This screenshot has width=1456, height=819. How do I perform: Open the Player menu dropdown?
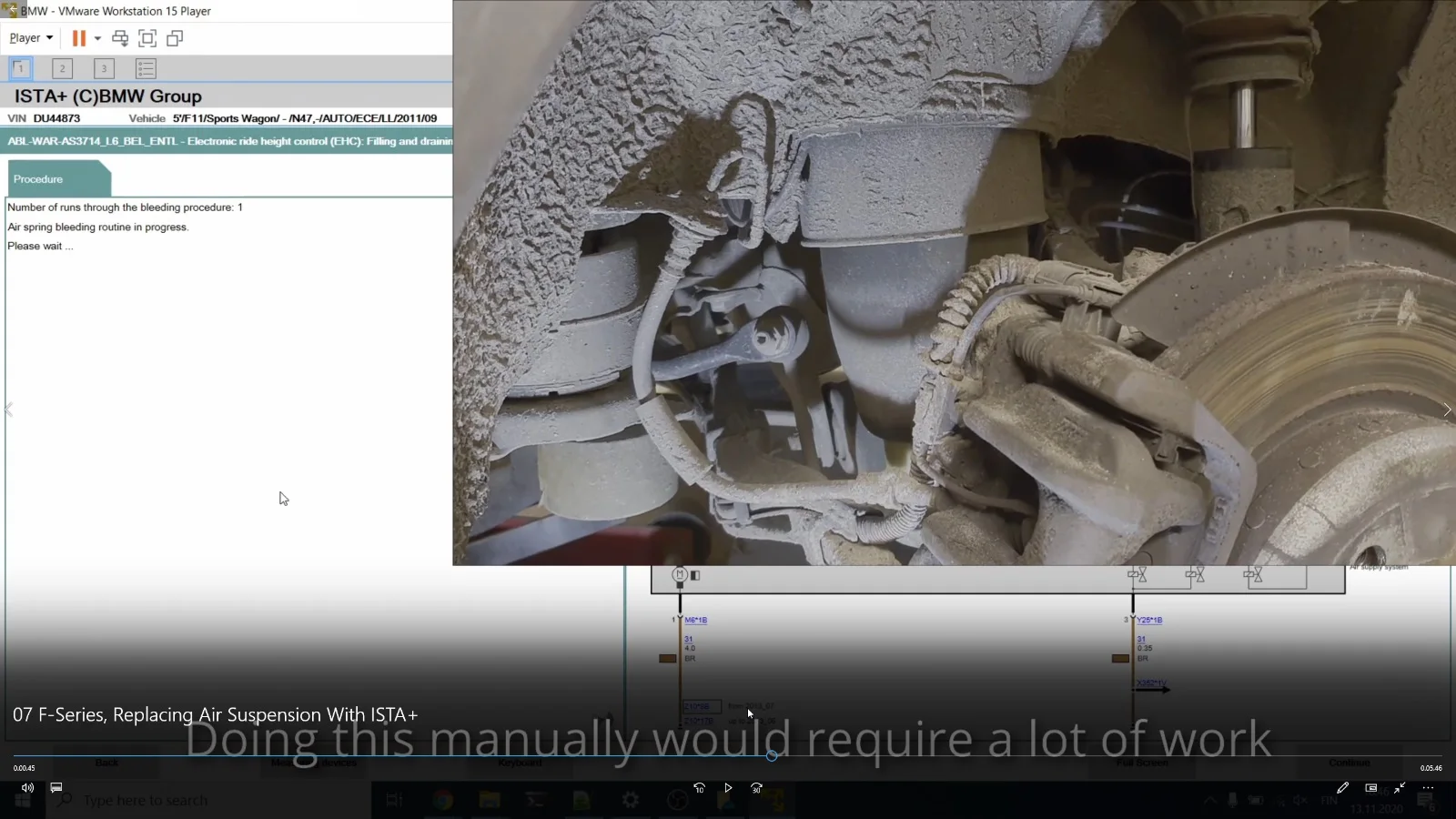(x=31, y=38)
